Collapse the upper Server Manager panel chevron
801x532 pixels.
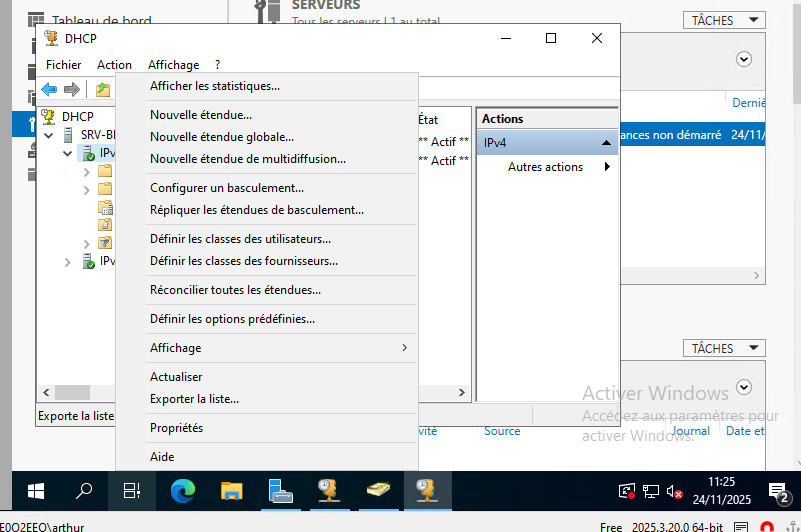pyautogui.click(x=744, y=59)
